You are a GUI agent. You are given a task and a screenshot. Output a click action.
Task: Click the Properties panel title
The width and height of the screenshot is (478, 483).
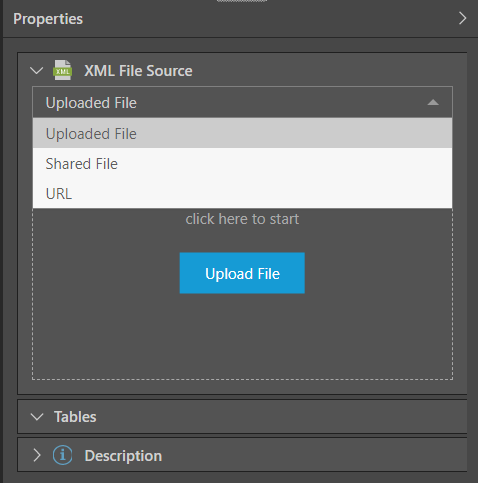pos(48,19)
